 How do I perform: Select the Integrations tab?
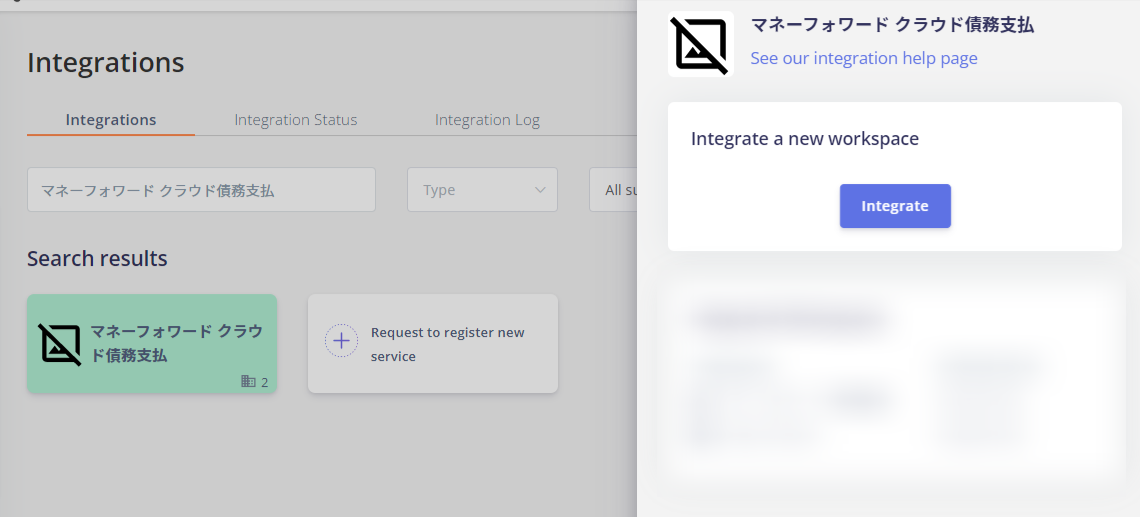[x=111, y=119]
